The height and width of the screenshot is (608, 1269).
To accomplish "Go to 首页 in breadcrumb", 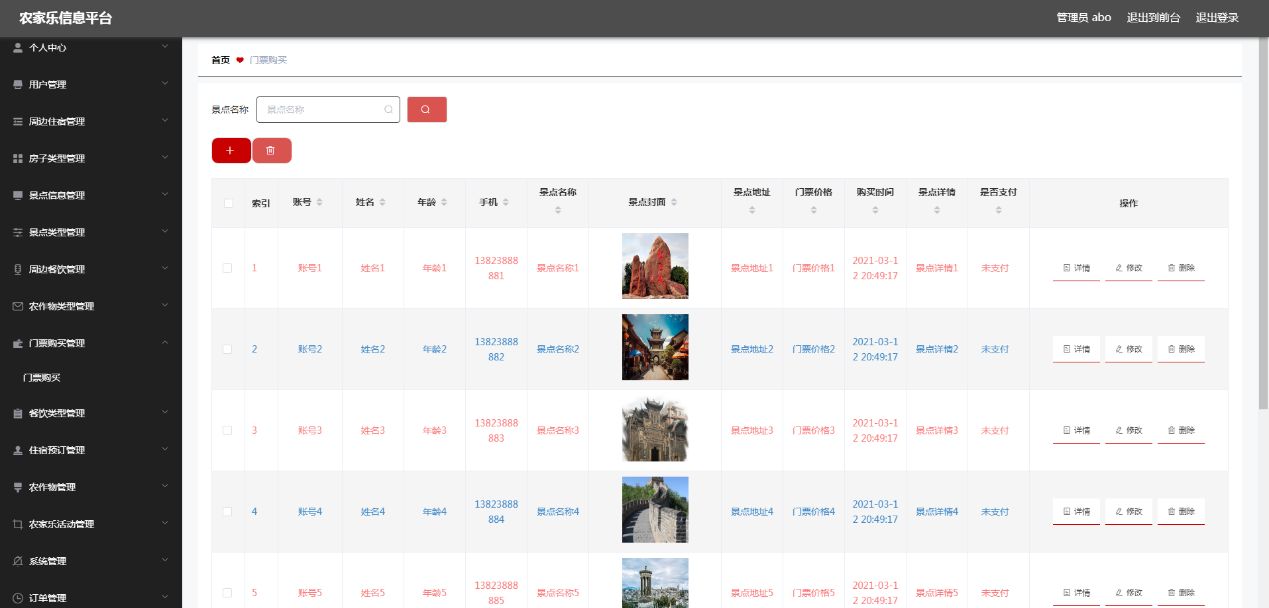I will point(220,60).
